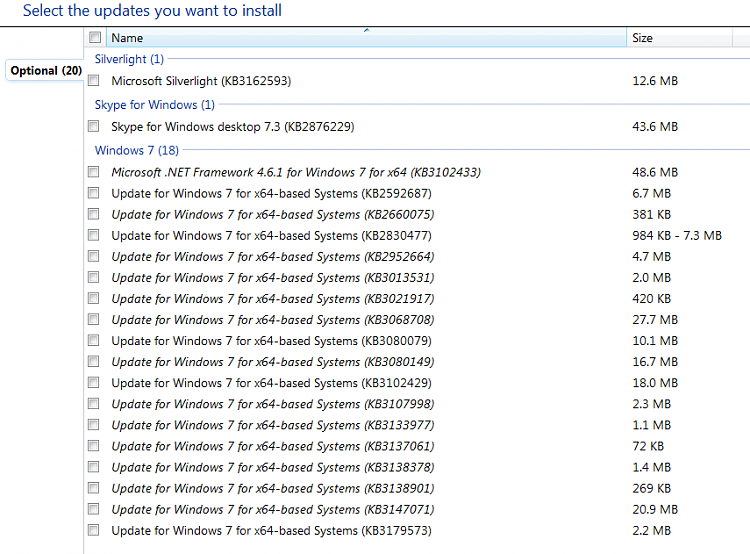Viewport: 750px width, 554px height.
Task: Check Microsoft Silverlight (KB3162593) checkbox
Action: 94,80
